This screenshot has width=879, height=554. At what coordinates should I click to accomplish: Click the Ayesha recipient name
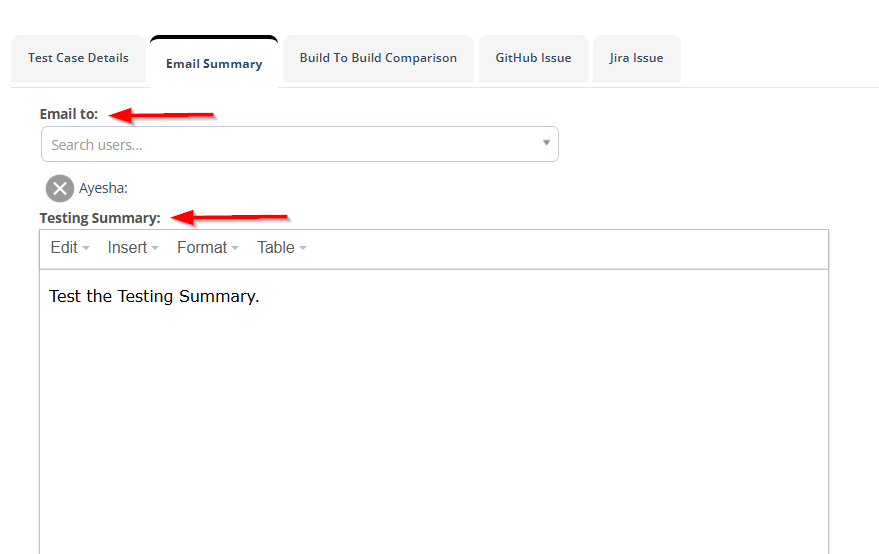pos(103,188)
